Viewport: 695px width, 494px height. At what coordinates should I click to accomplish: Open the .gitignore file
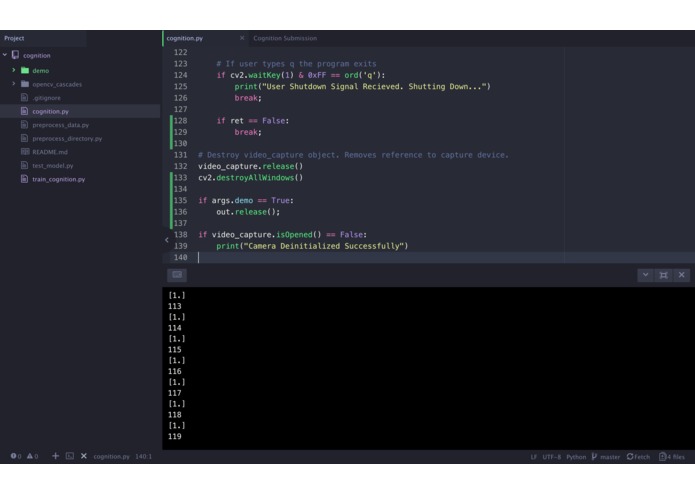tap(47, 98)
